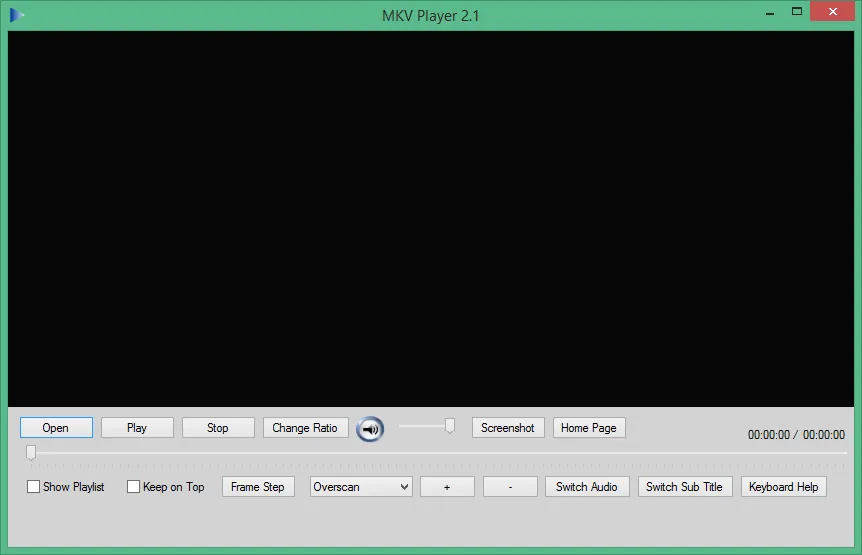This screenshot has width=862, height=555.
Task: Open Keyboard Help
Action: point(783,487)
